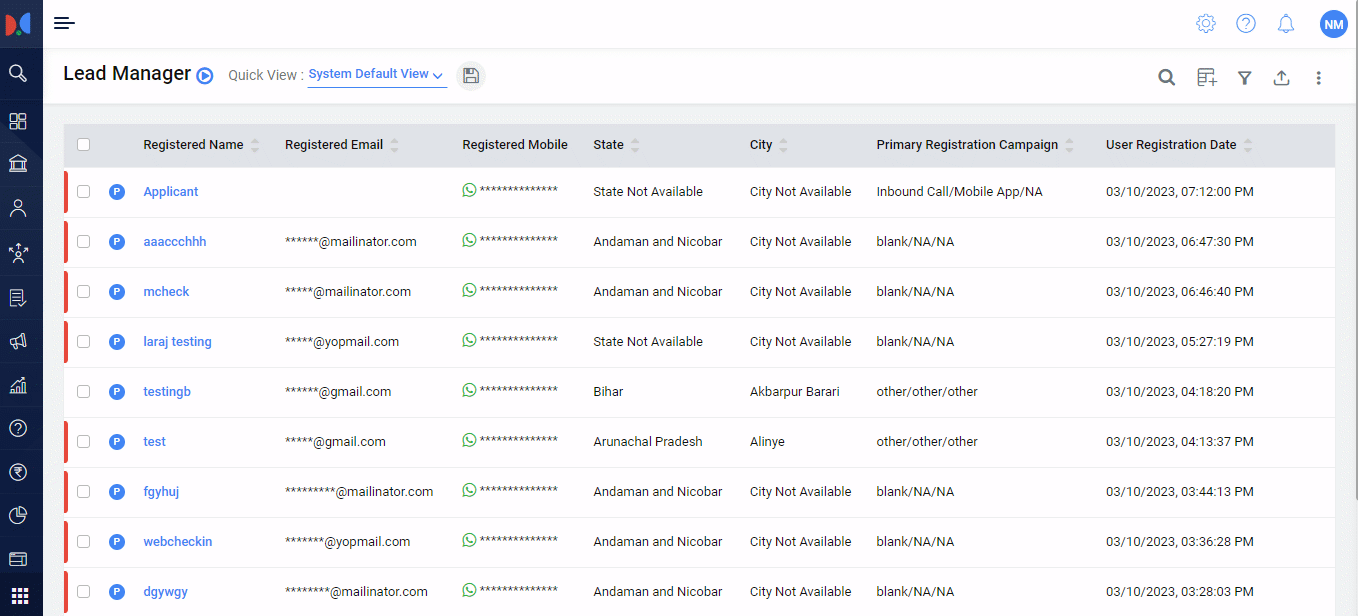This screenshot has height=616, width=1358.
Task: Open the pie chart icon in sidebar
Action: coord(18,515)
